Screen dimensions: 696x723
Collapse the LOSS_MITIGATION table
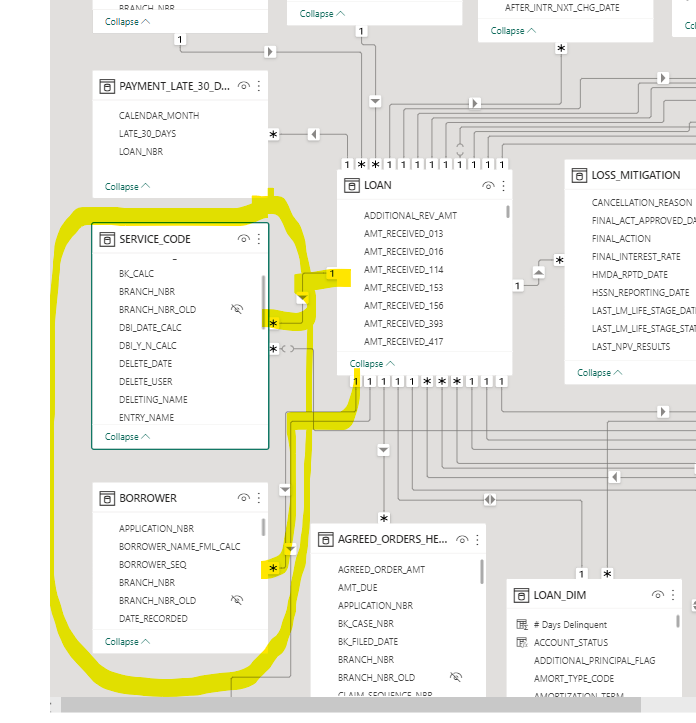pos(600,372)
